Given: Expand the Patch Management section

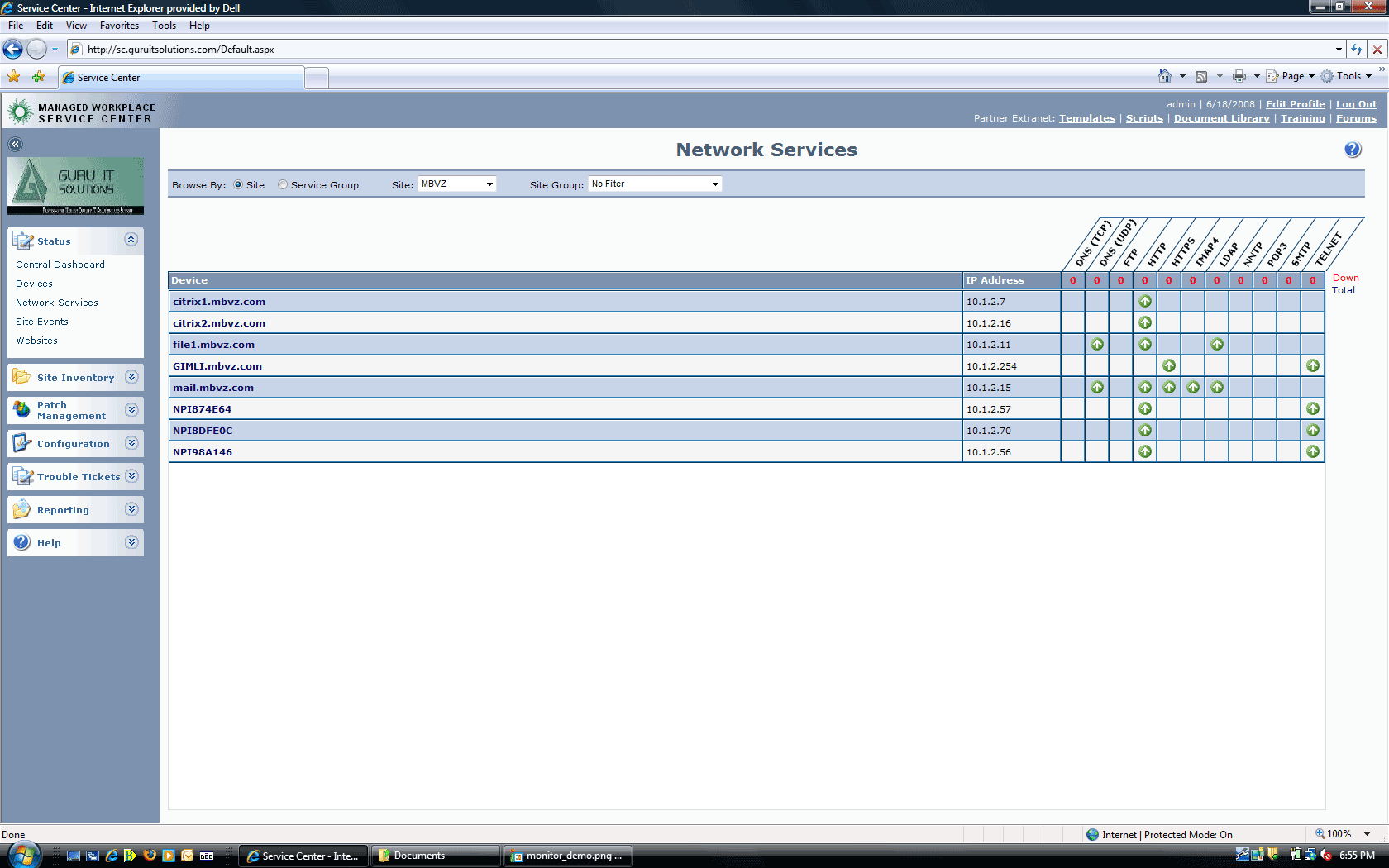Looking at the screenshot, I should pos(131,410).
